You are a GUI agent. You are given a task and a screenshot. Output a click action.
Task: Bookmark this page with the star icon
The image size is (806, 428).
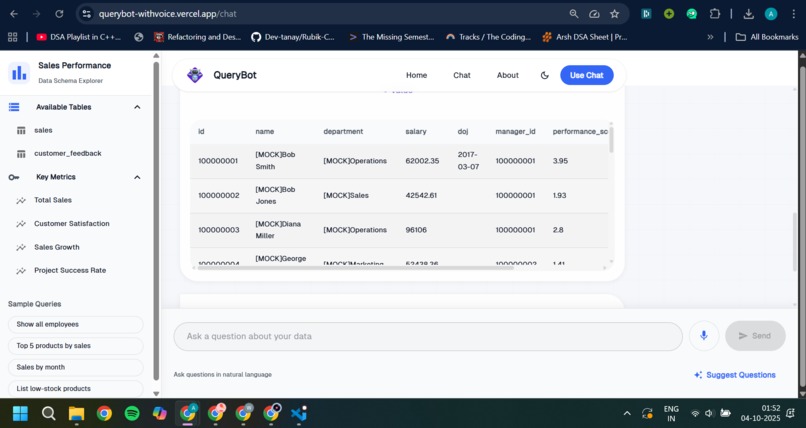coord(614,14)
